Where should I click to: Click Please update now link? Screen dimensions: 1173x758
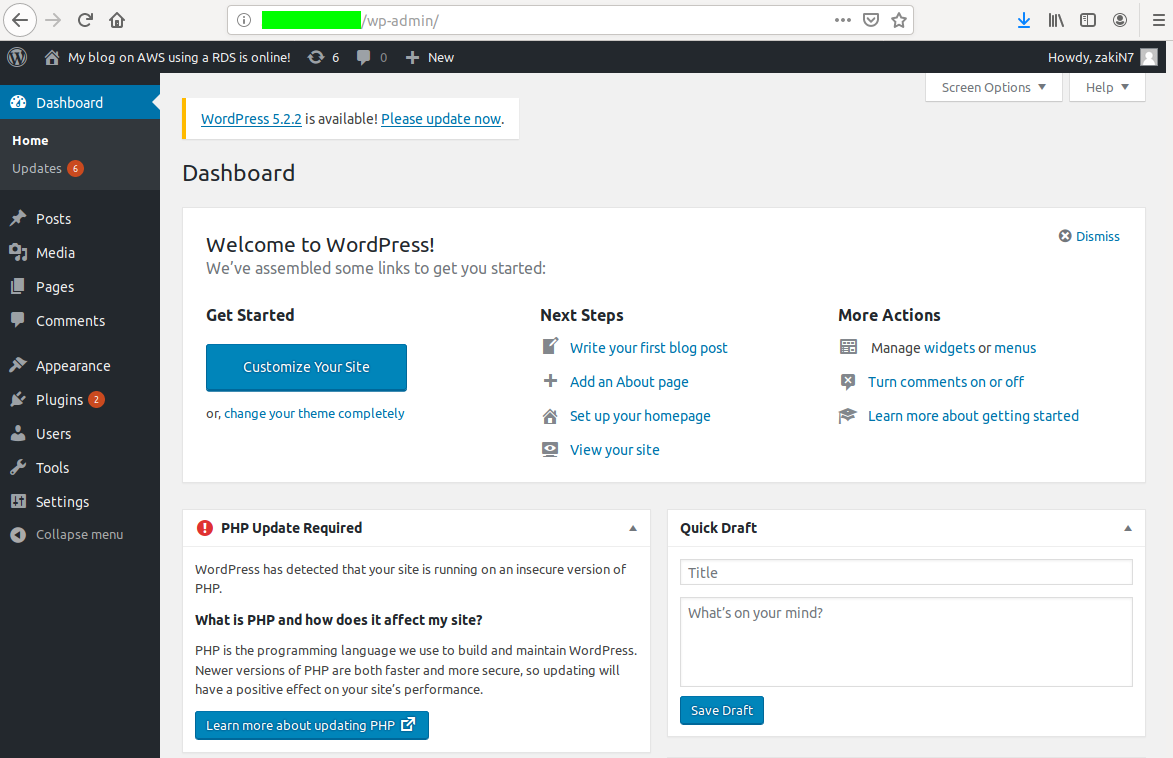pyautogui.click(x=441, y=119)
